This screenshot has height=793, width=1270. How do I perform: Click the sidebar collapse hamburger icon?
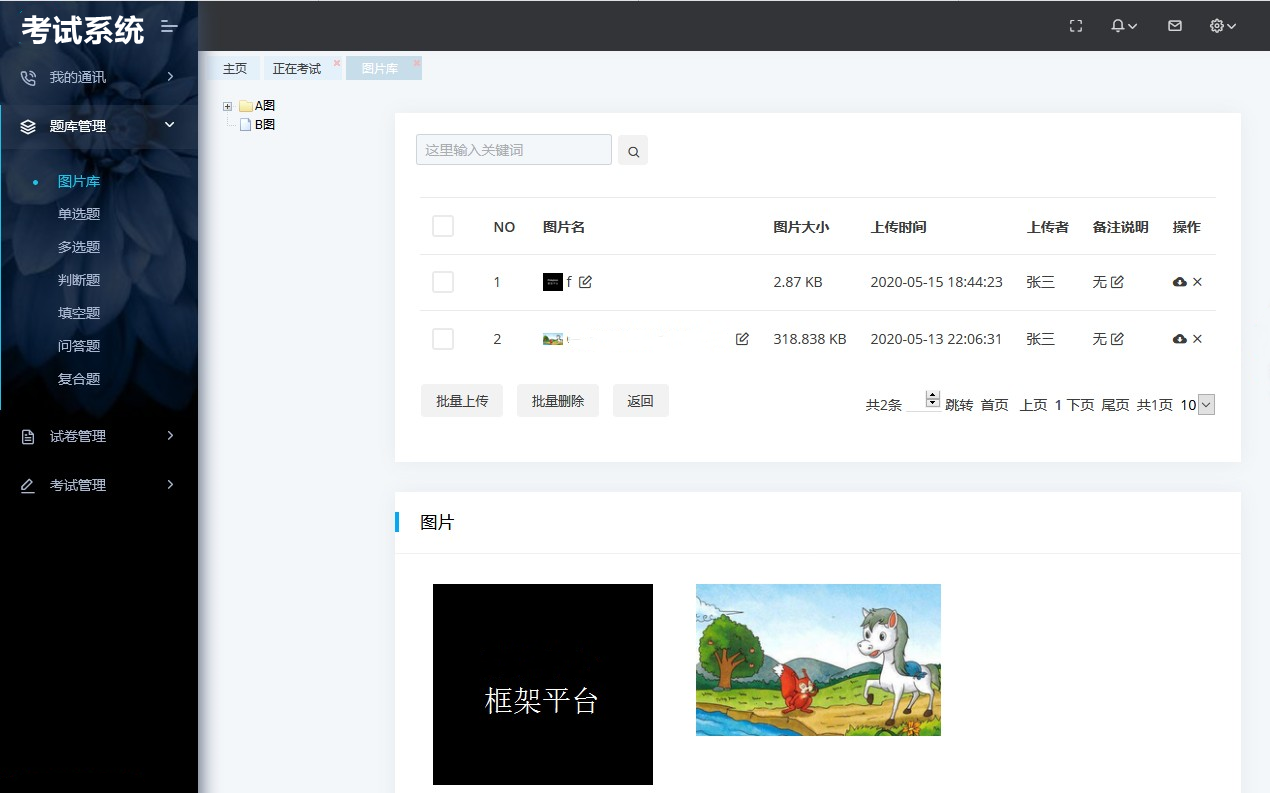point(169,27)
